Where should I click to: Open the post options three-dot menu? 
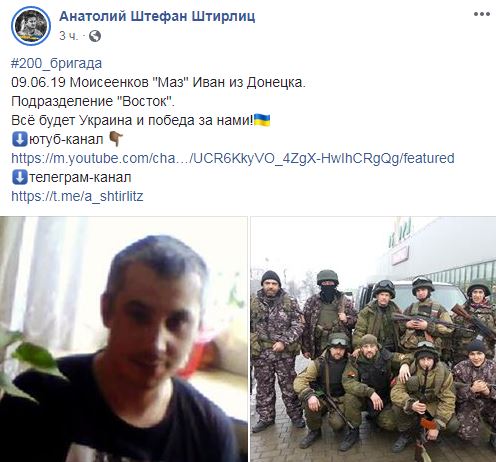[x=482, y=14]
